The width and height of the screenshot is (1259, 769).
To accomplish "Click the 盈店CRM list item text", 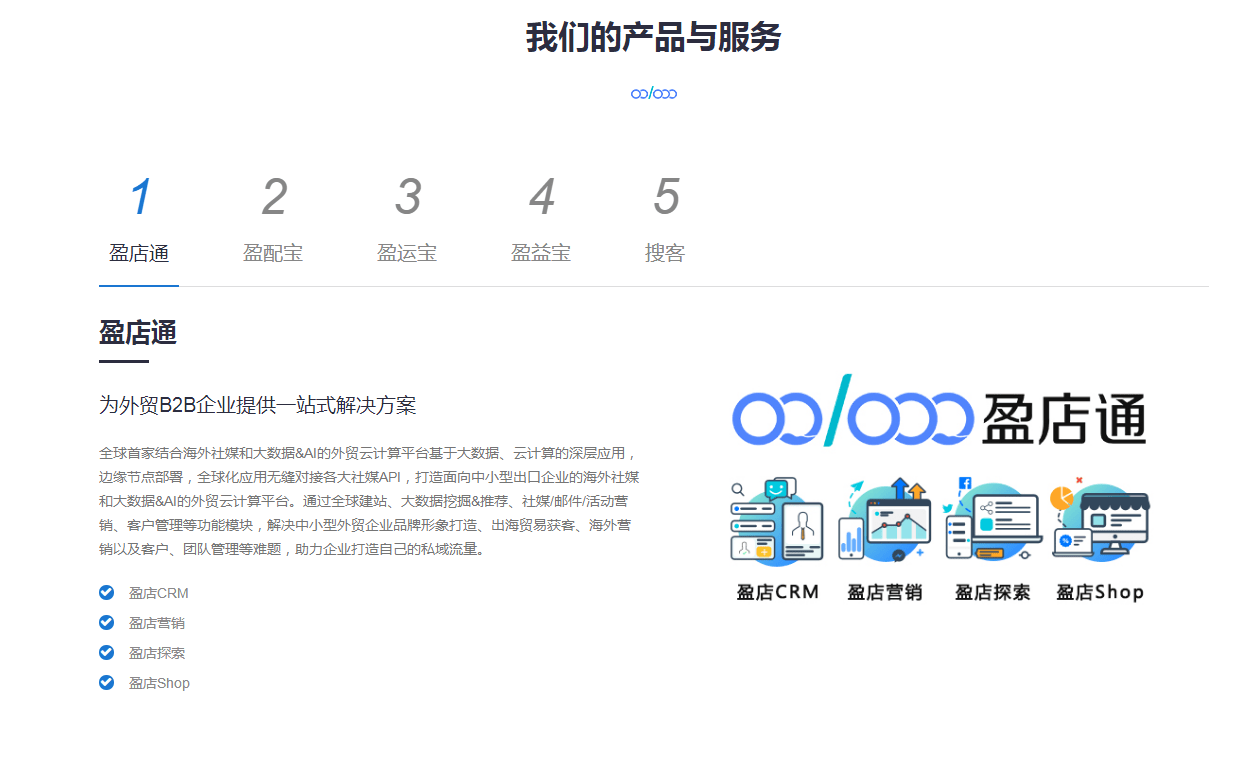I will point(158,593).
